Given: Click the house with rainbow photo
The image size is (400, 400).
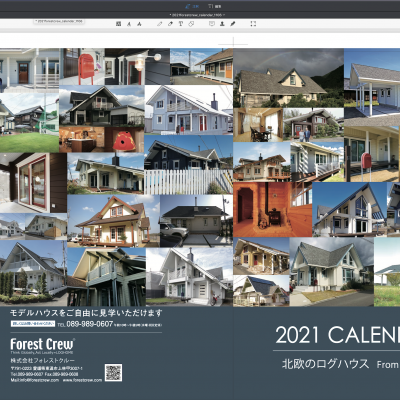Looking at the screenshot, I should [x=288, y=78].
